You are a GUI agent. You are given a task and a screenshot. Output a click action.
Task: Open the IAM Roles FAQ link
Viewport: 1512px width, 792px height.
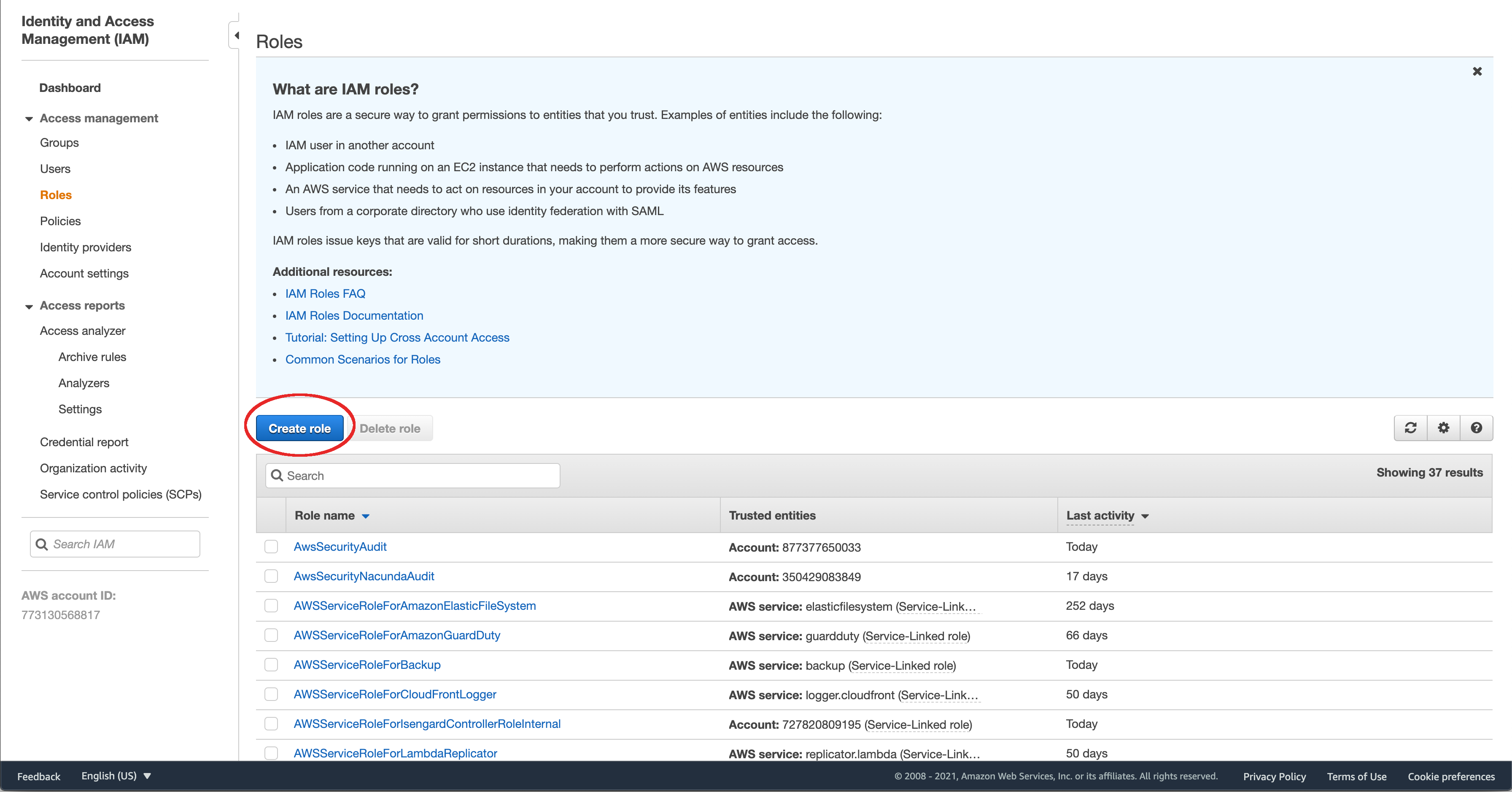[325, 294]
